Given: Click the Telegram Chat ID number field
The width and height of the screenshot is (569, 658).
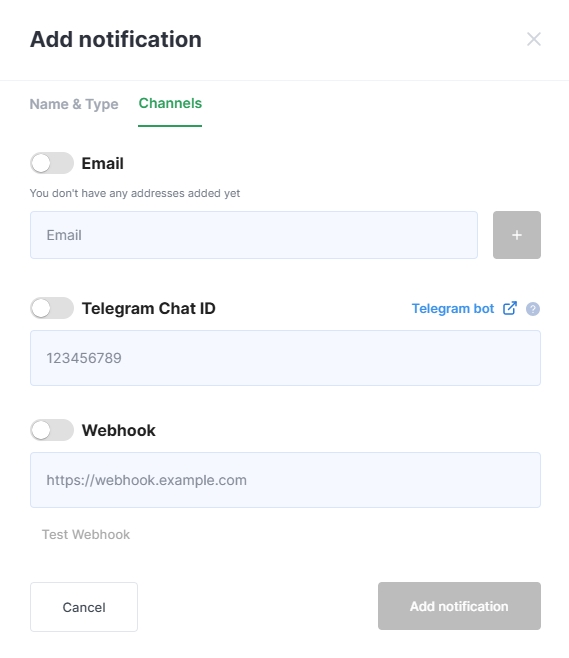Looking at the screenshot, I should 285,358.
